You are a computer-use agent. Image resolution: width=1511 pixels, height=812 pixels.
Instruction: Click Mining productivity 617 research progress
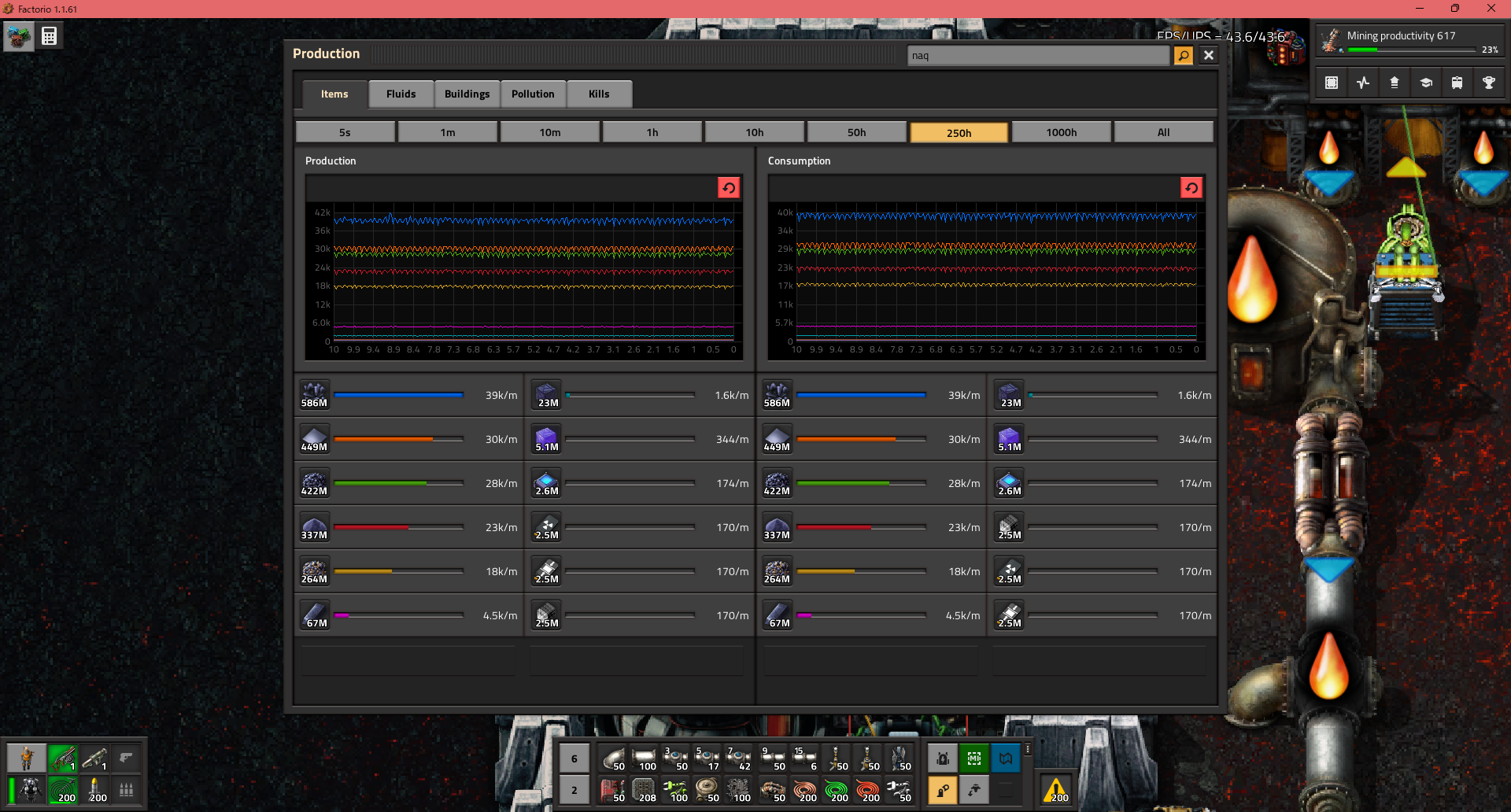(x=1410, y=41)
